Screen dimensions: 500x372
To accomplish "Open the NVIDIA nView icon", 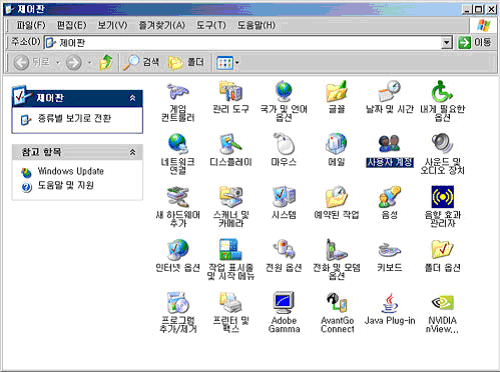I will click(x=442, y=303).
